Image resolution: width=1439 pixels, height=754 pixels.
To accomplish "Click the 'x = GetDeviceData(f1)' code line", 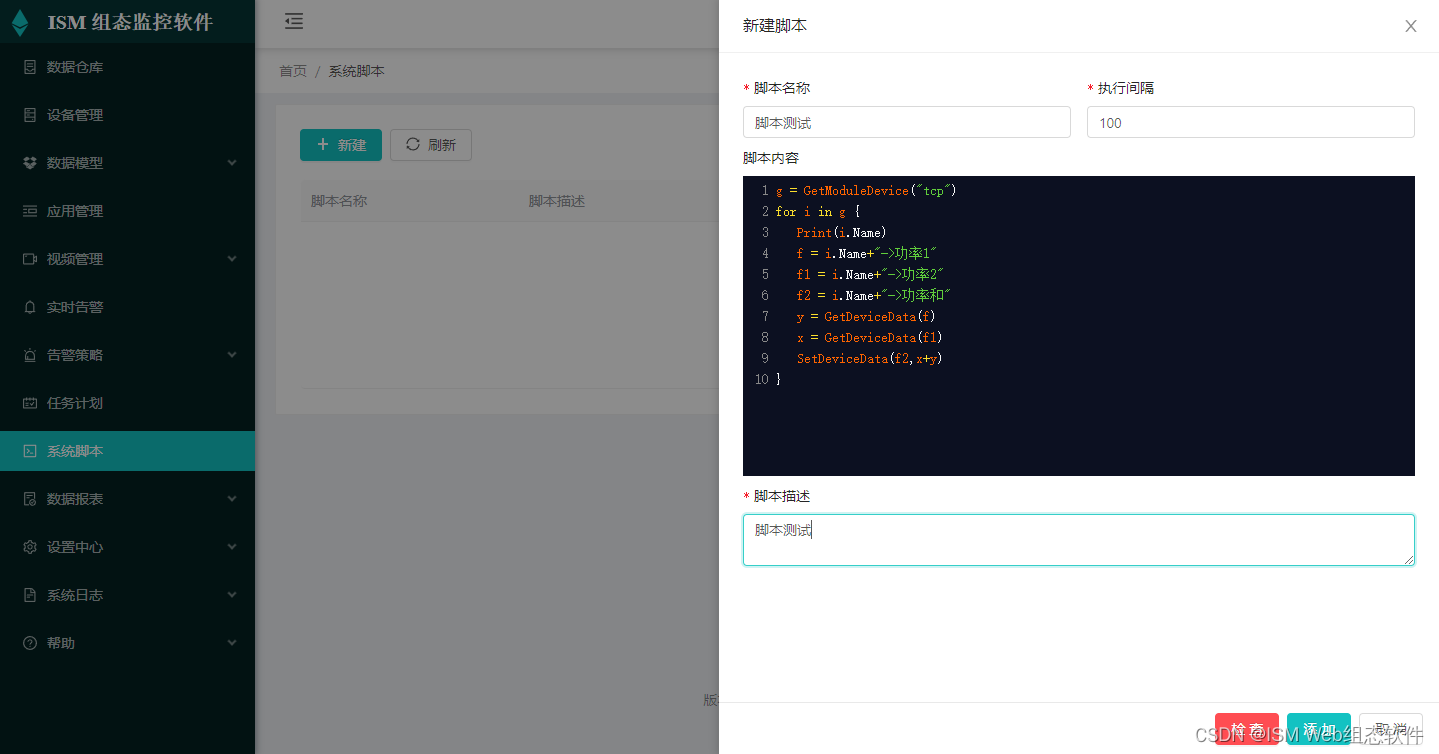I will (x=869, y=337).
